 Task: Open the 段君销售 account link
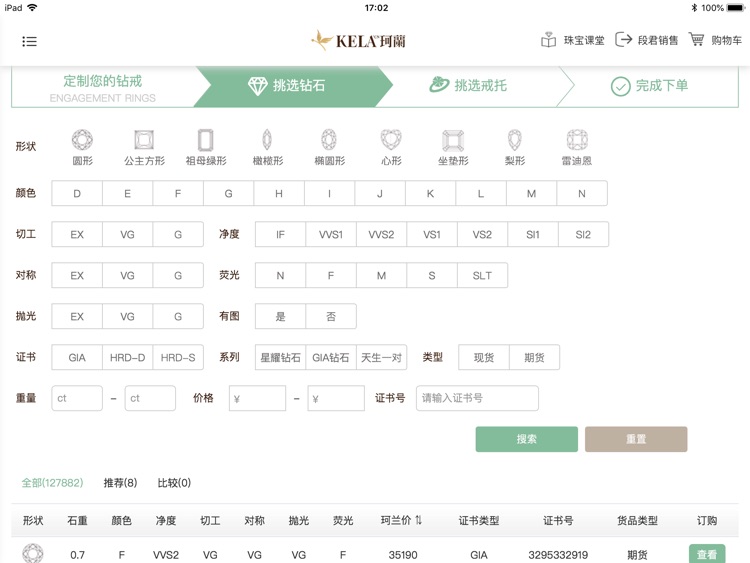point(647,40)
